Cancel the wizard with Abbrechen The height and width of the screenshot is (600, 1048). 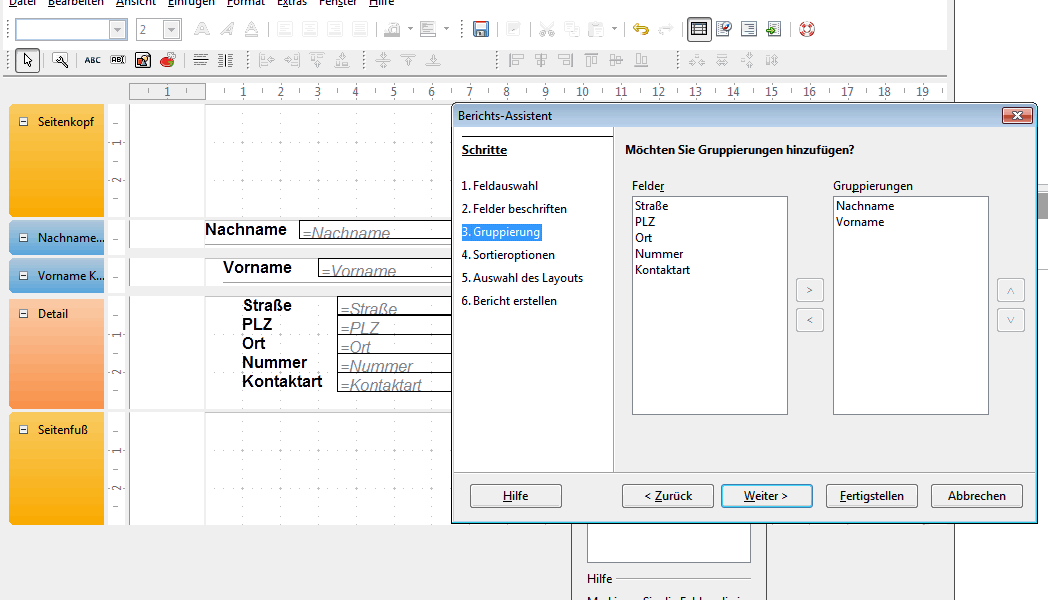pyautogui.click(x=976, y=496)
